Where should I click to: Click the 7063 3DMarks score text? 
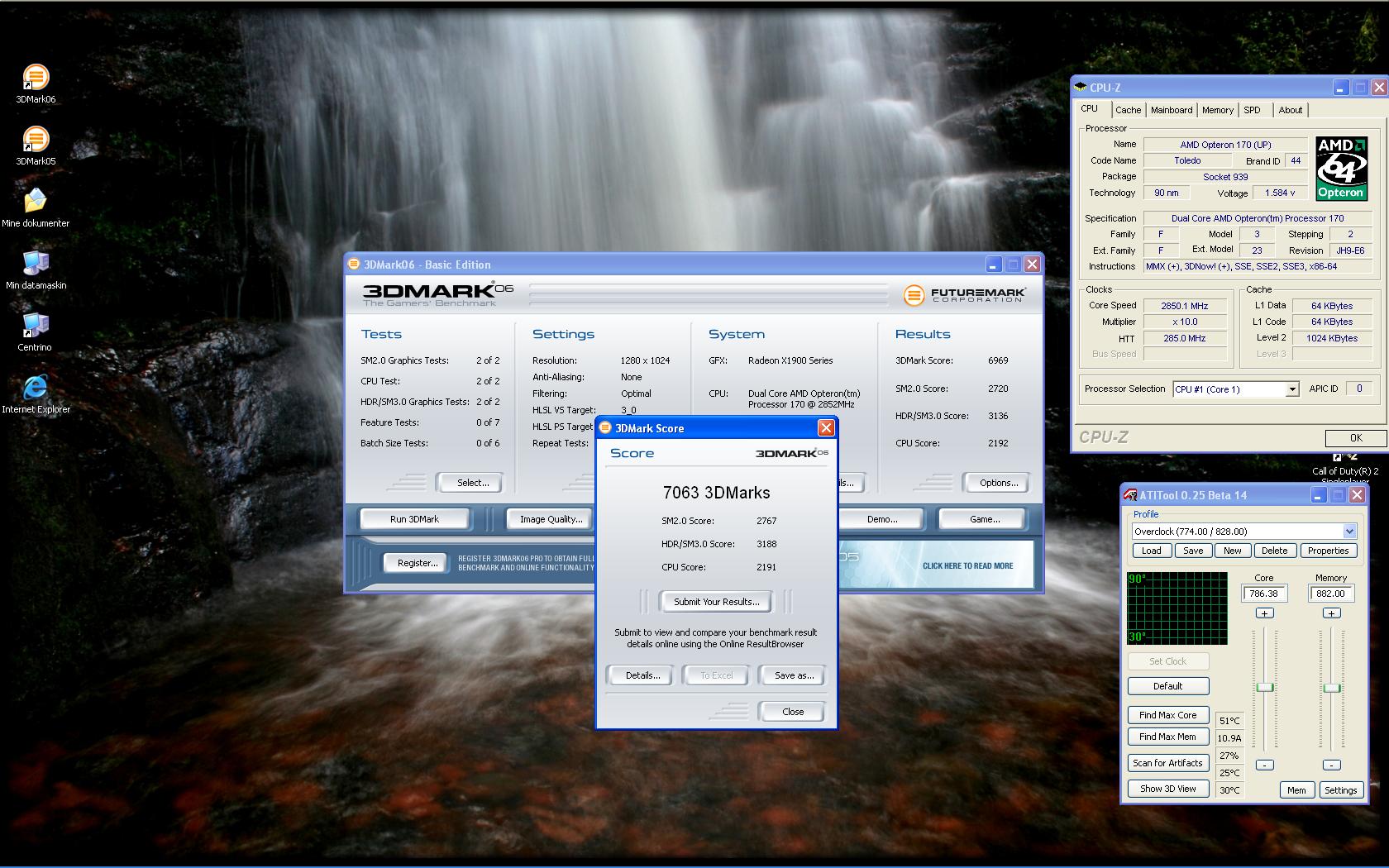tap(716, 493)
